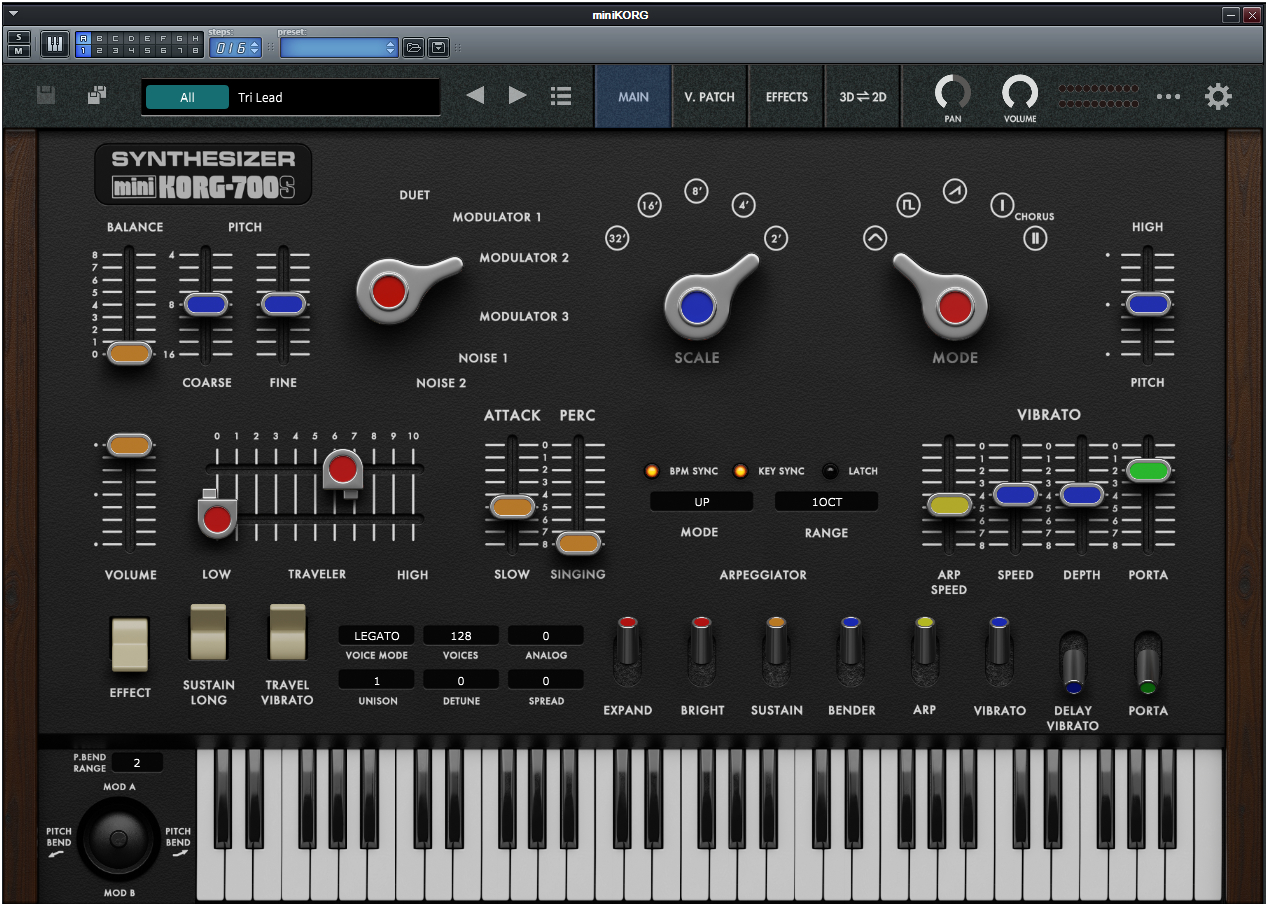Select MODULATOR 1
The height and width of the screenshot is (906, 1268).
click(x=497, y=217)
